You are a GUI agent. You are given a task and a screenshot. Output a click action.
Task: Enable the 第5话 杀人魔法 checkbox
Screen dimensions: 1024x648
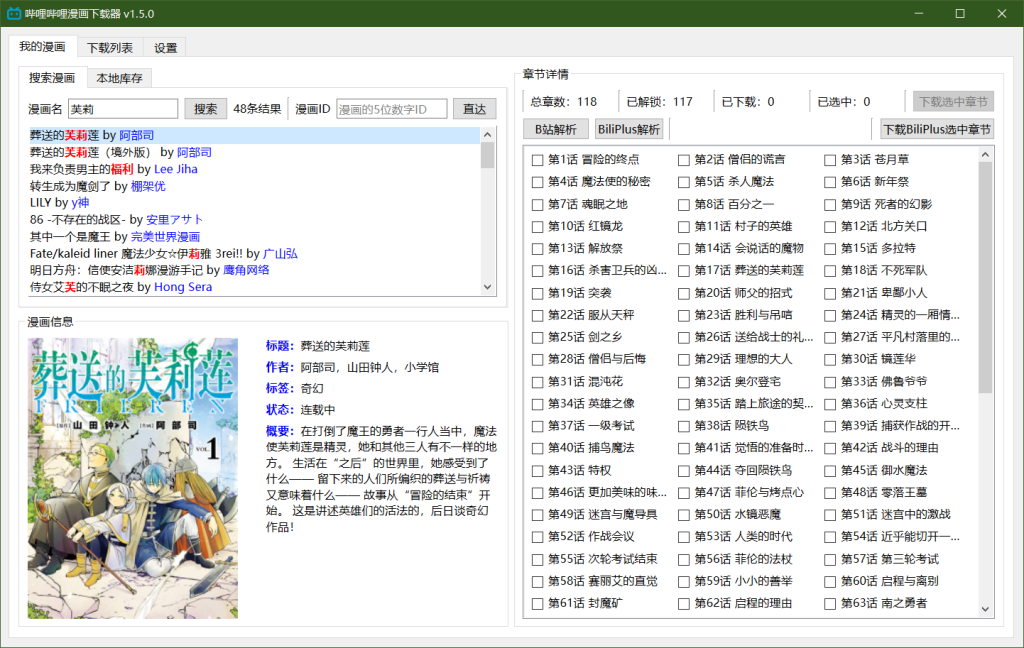[x=682, y=179]
